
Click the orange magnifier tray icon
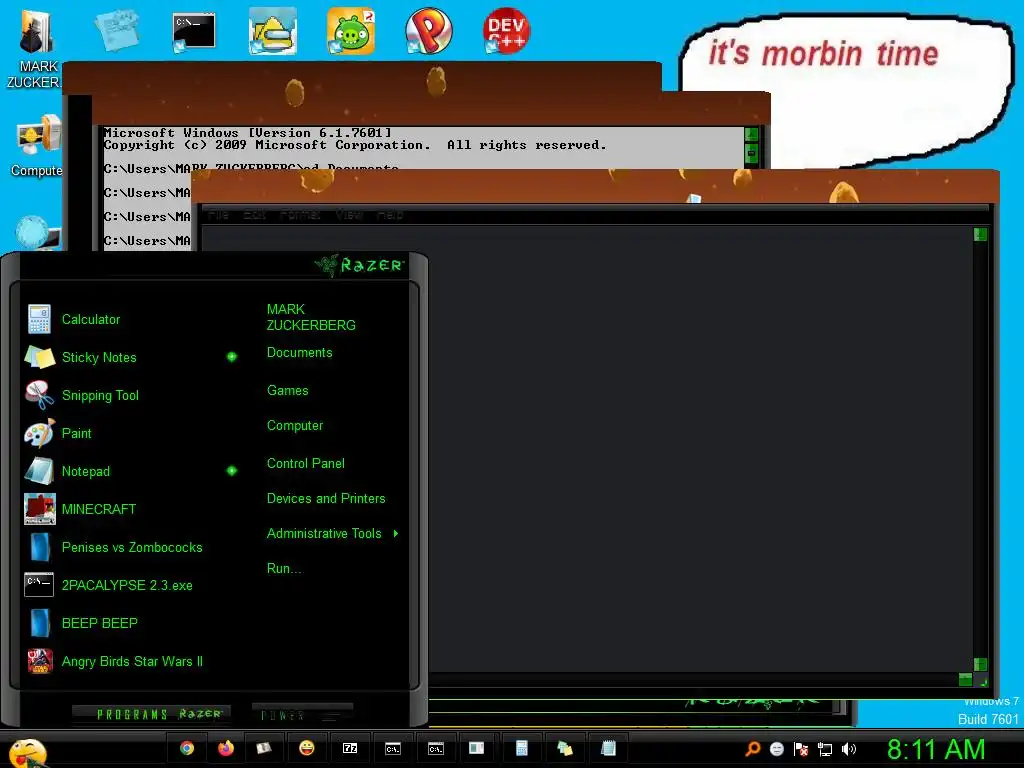(x=753, y=749)
